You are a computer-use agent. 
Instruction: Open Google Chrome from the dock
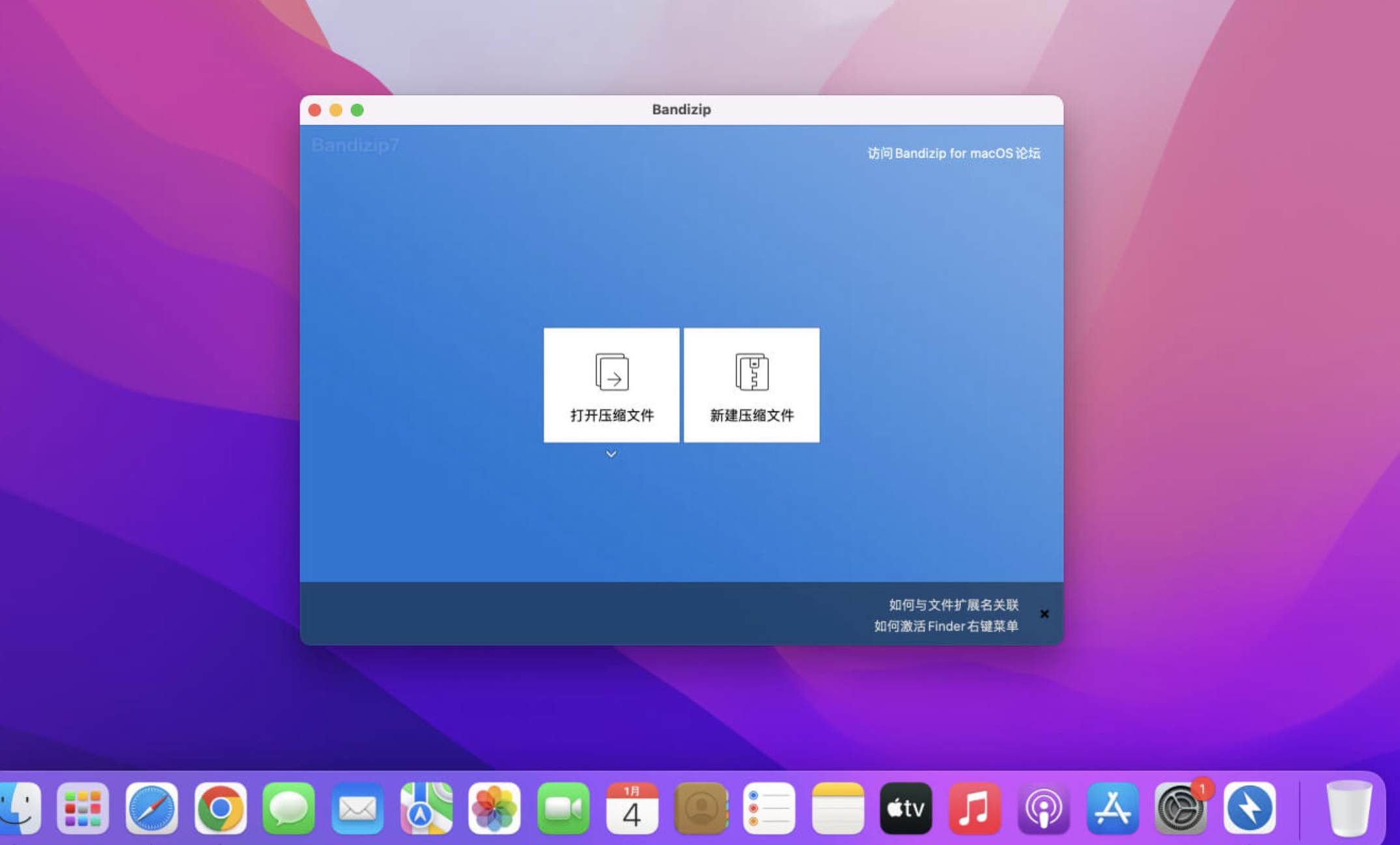pos(220,809)
